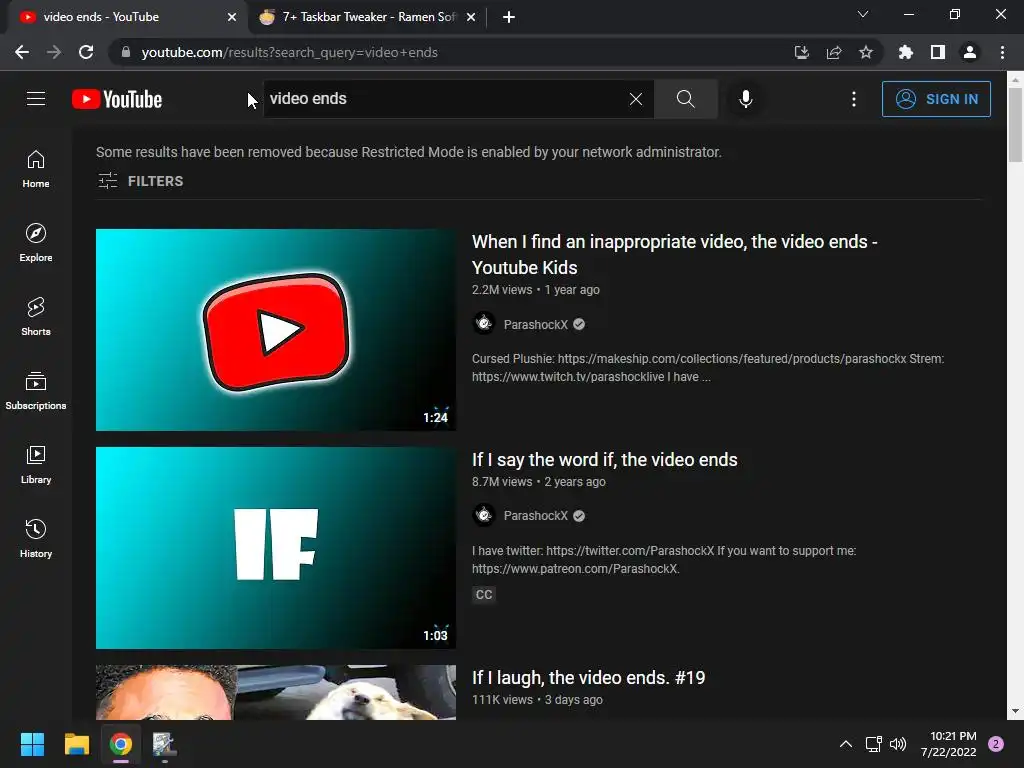This screenshot has height=768, width=1024.
Task: Open the Extensions puzzle icon
Action: click(905, 52)
